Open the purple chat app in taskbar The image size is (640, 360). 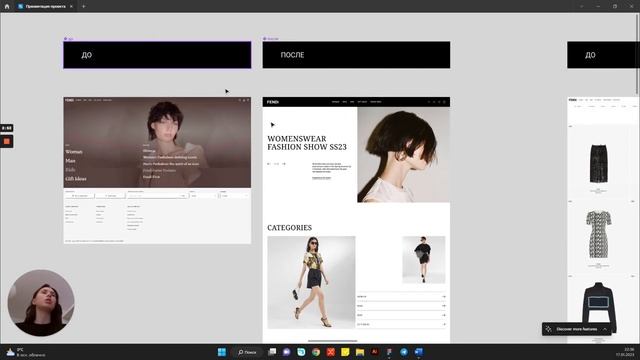pos(287,352)
